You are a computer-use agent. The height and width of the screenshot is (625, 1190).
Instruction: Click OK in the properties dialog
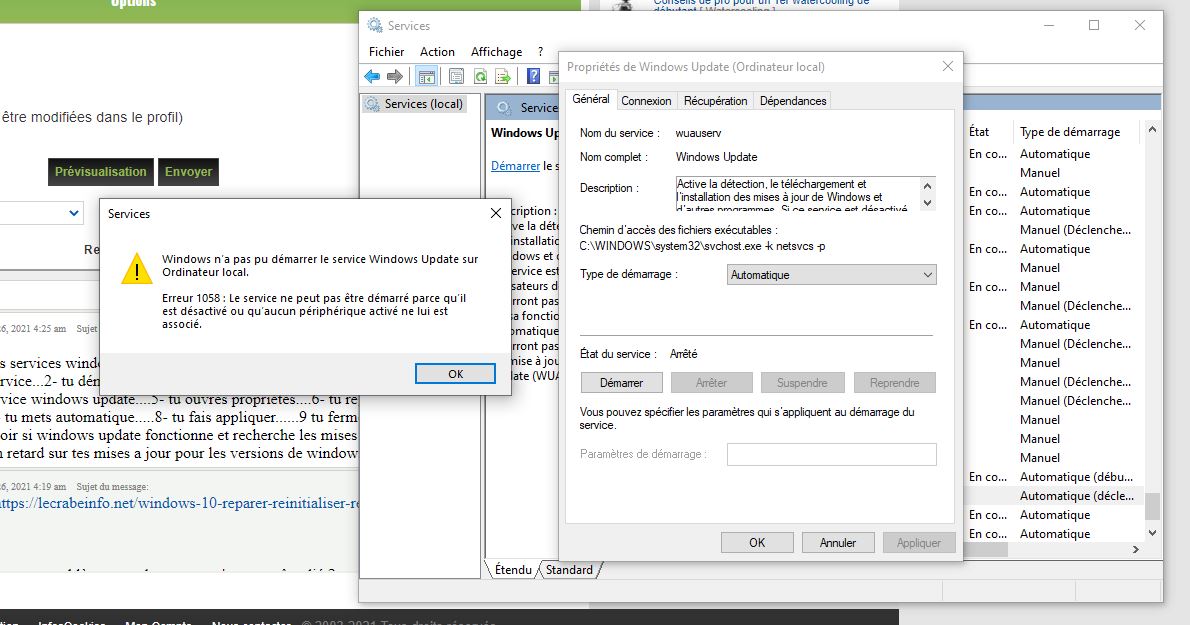[757, 543]
